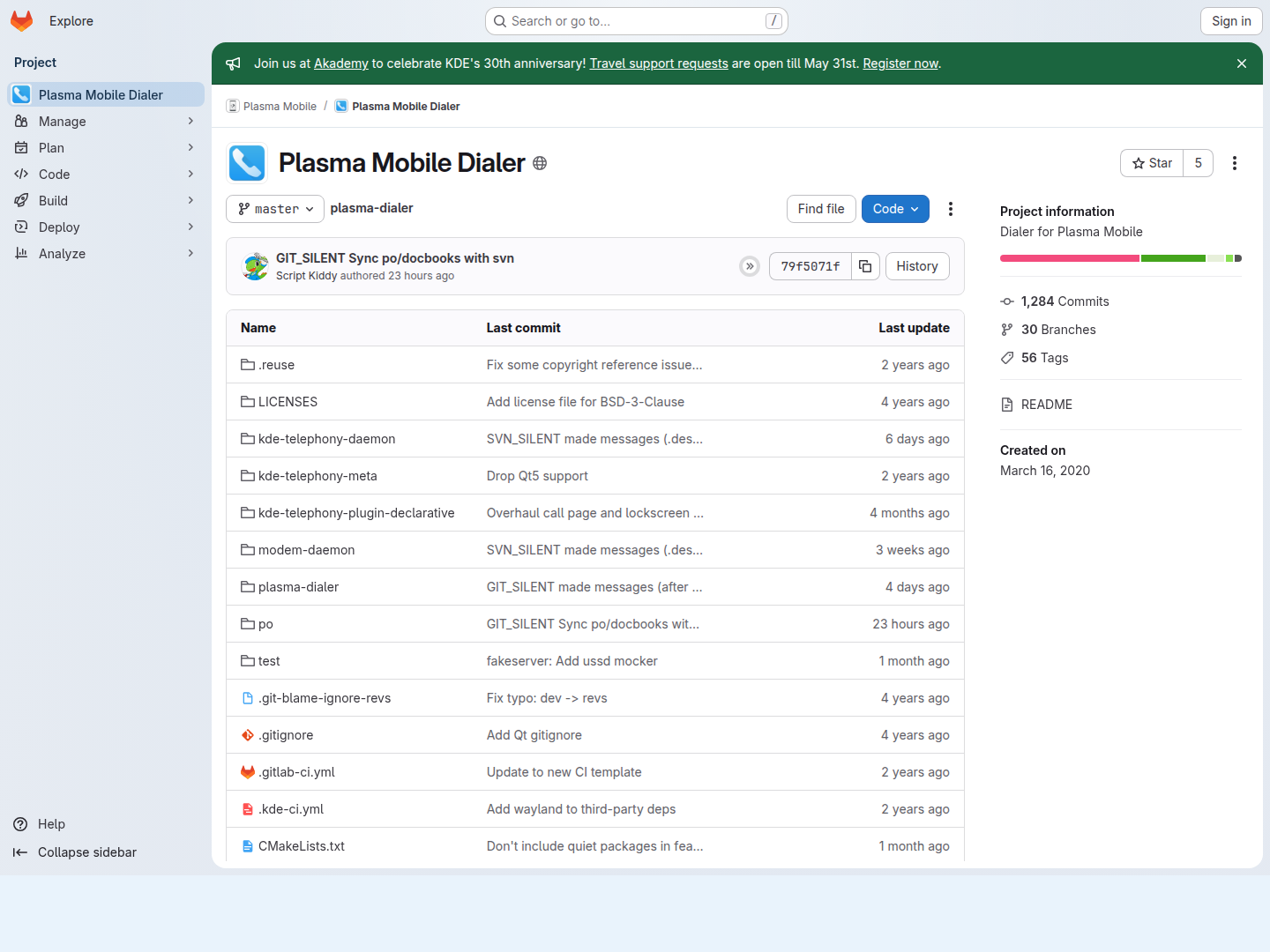Viewport: 1270px width, 952px height.
Task: Click the modem-daemon folder icon
Action: (x=248, y=550)
